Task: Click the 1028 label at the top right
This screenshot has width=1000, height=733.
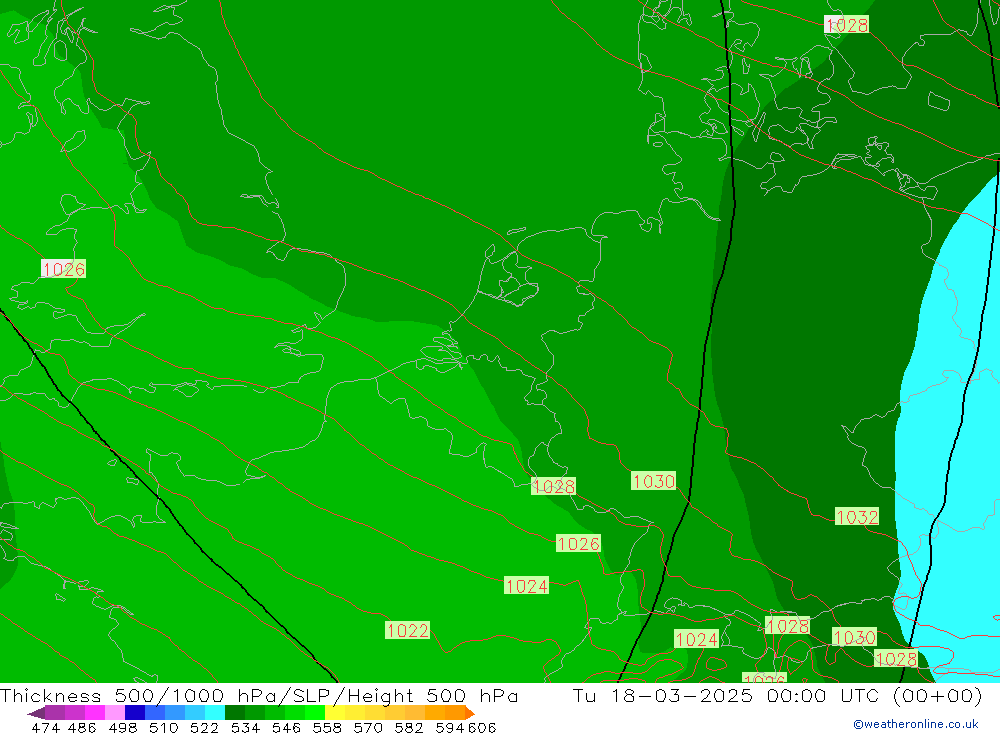Action: [846, 25]
